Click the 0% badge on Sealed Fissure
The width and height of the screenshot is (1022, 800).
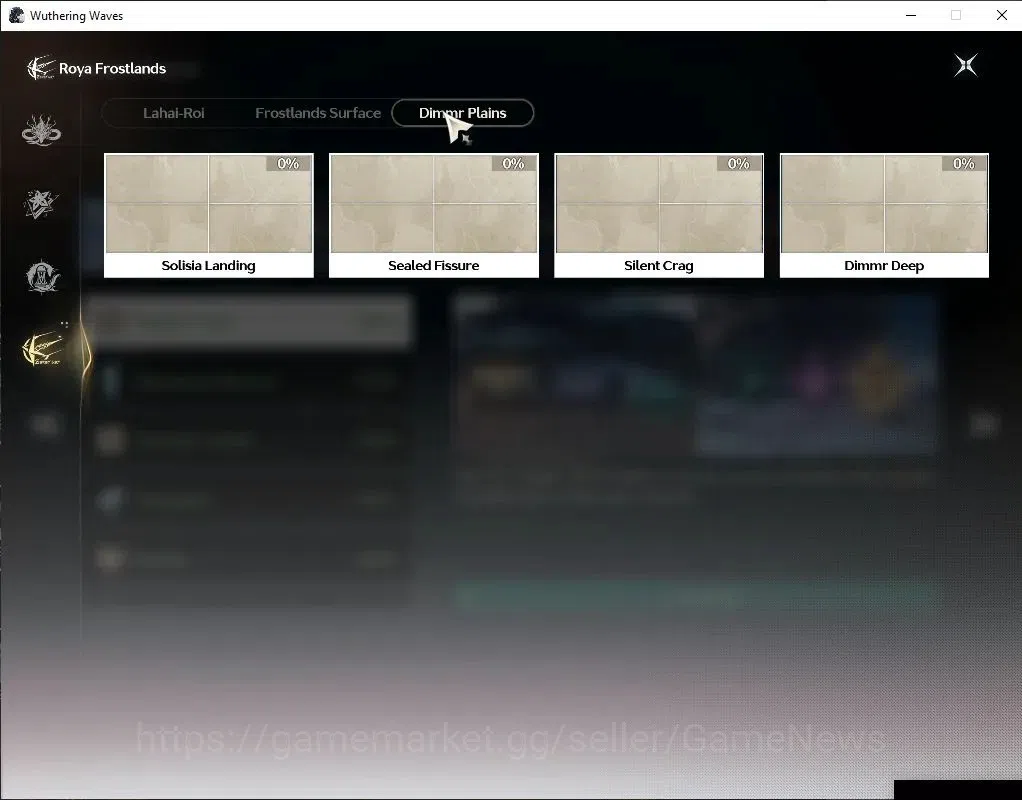514,164
